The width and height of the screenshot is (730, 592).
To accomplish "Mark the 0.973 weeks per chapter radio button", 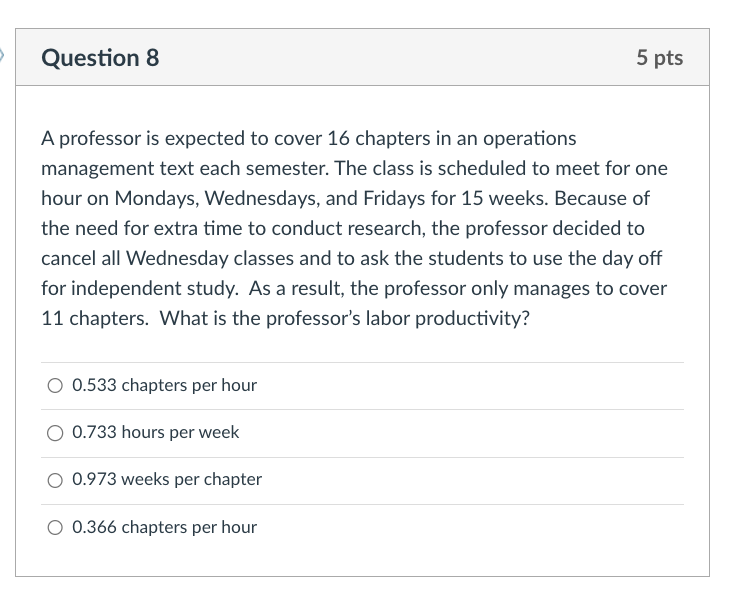I will tap(56, 479).
